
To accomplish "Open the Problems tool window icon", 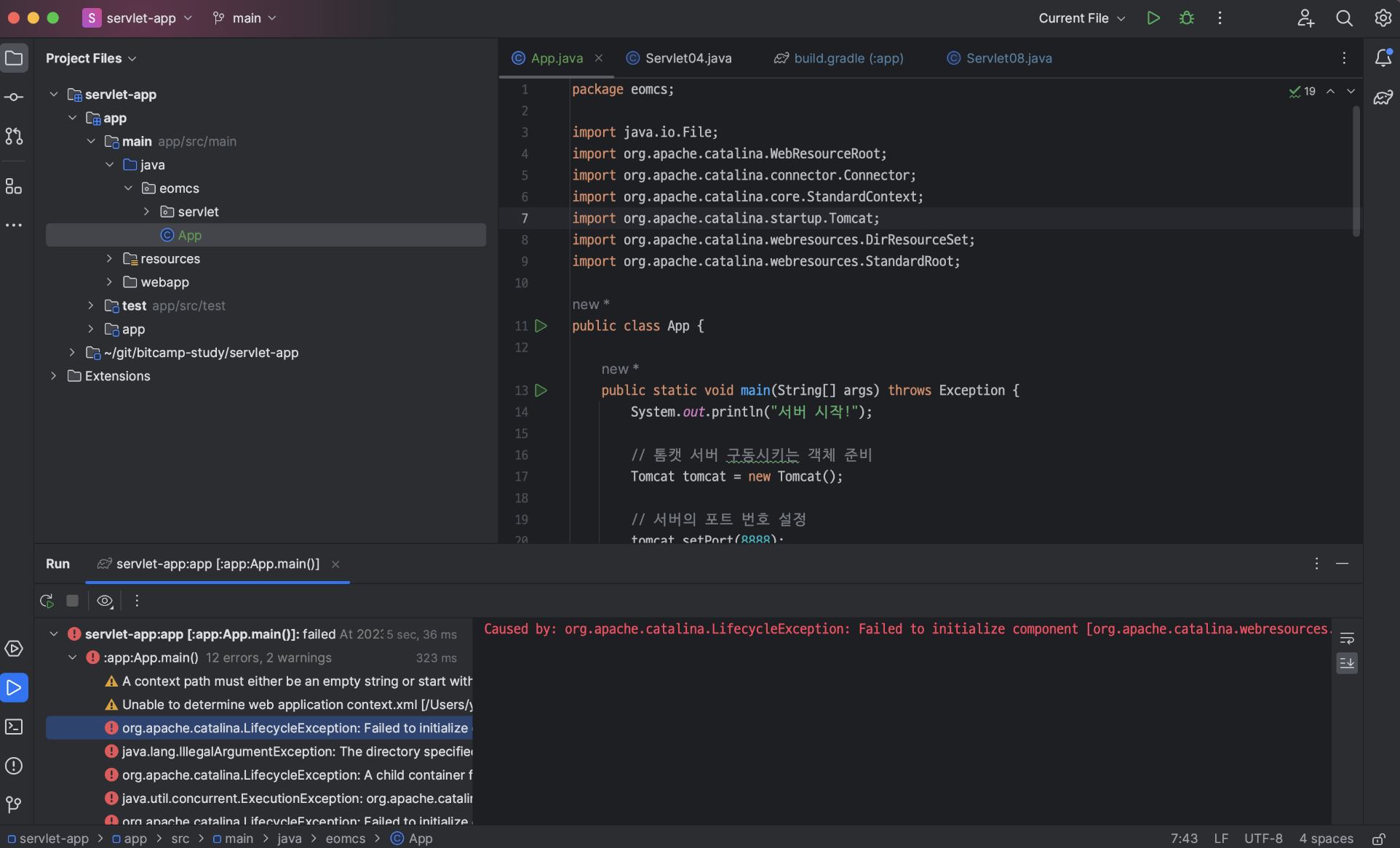I will [x=14, y=766].
